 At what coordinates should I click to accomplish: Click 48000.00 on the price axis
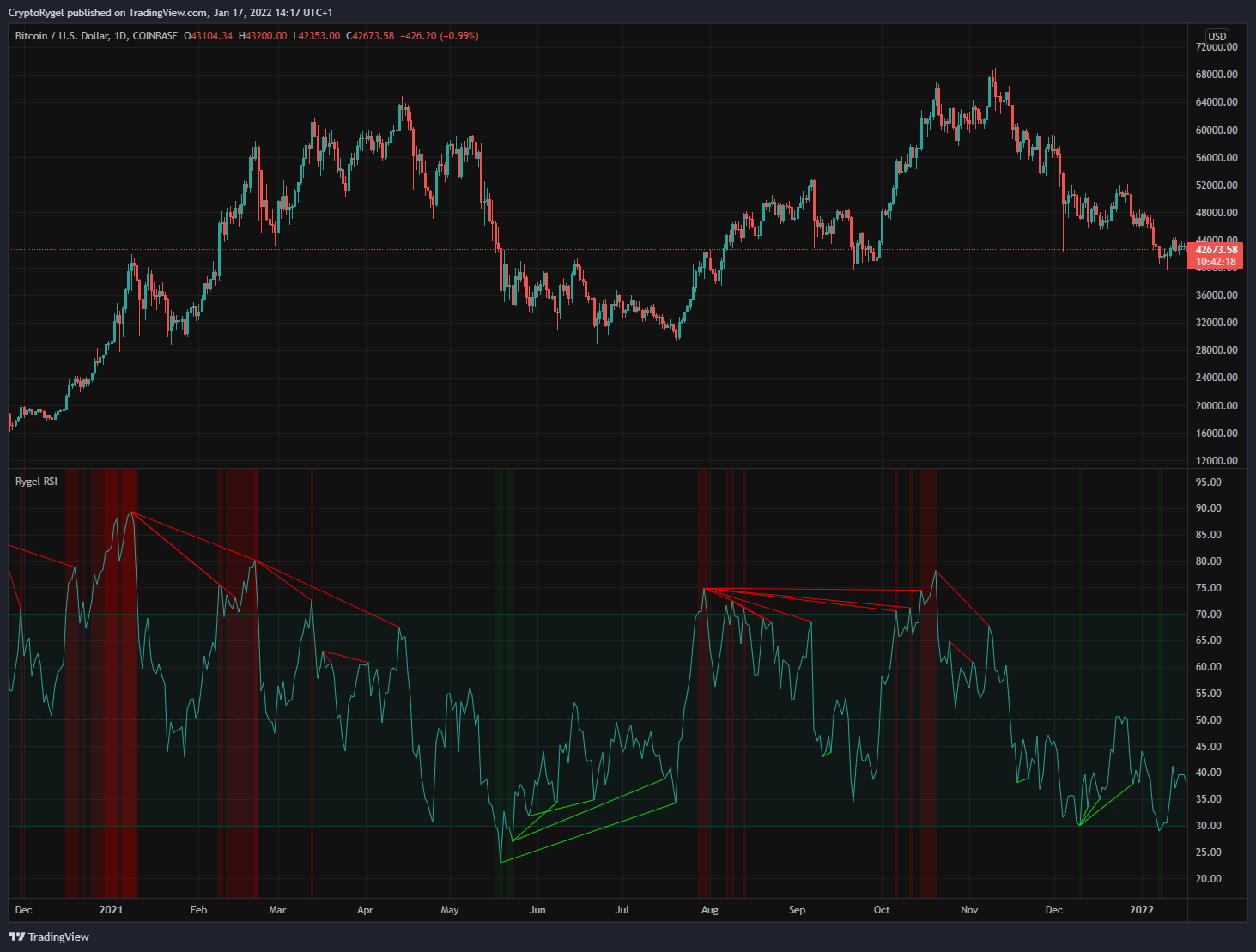point(1217,213)
